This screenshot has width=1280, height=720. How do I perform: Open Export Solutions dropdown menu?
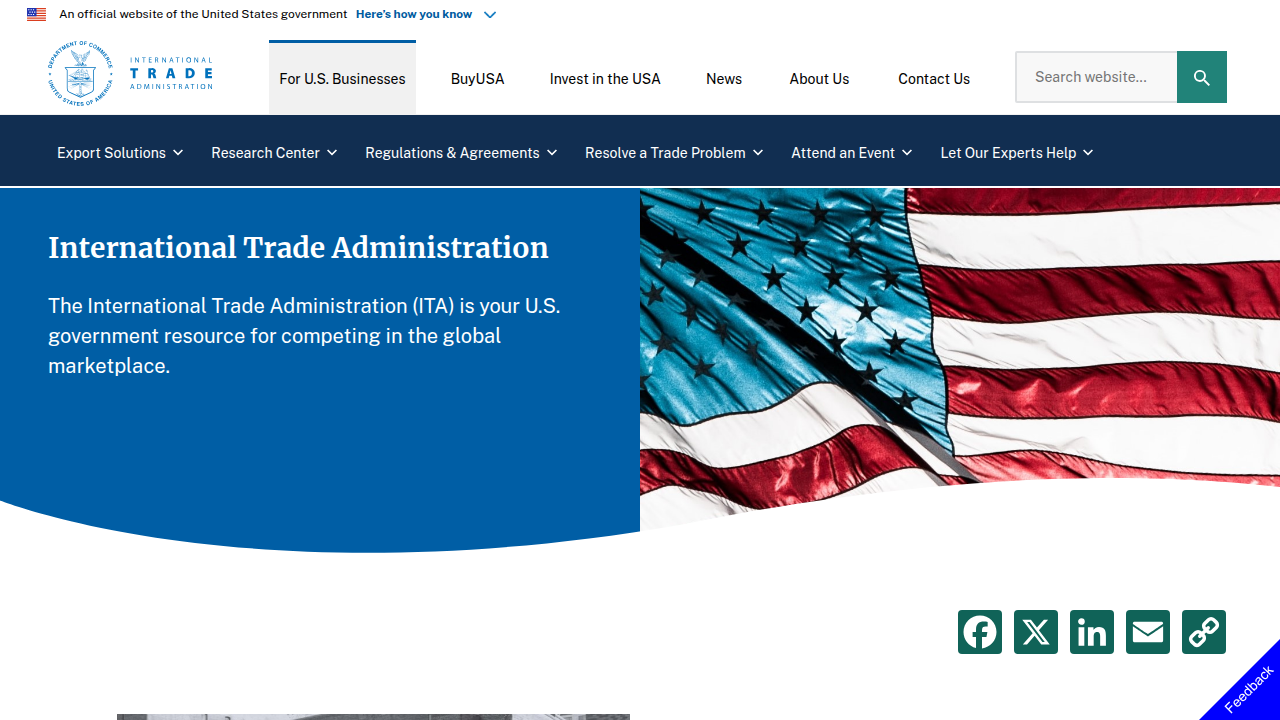(120, 153)
